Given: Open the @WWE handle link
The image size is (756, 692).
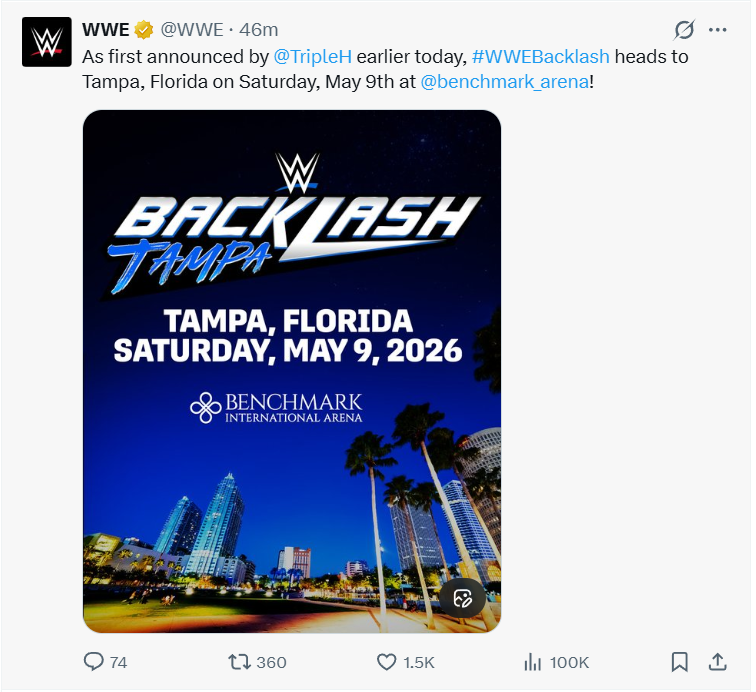Looking at the screenshot, I should pyautogui.click(x=192, y=29).
